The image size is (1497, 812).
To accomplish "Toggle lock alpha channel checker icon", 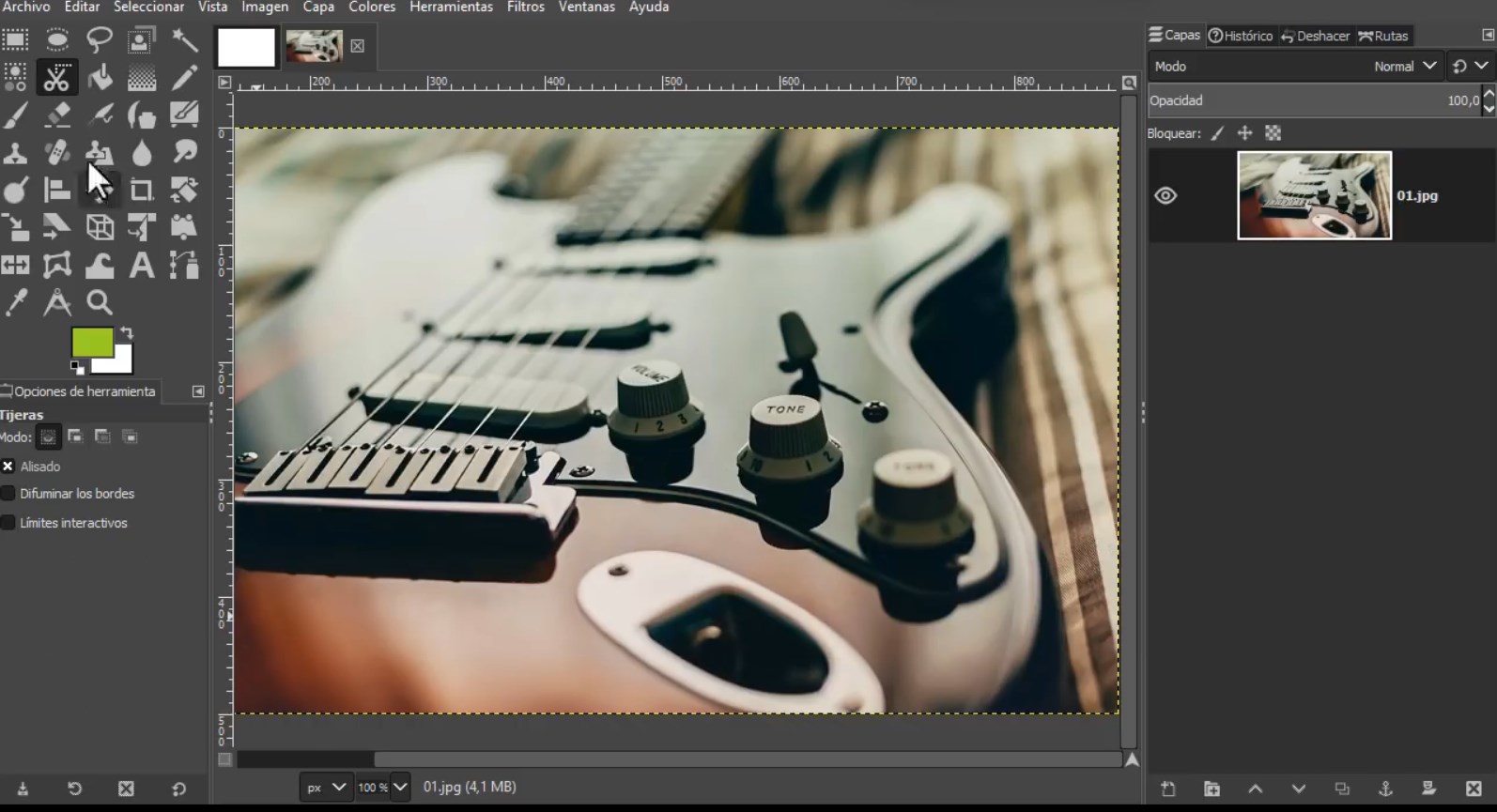I will [x=1273, y=133].
